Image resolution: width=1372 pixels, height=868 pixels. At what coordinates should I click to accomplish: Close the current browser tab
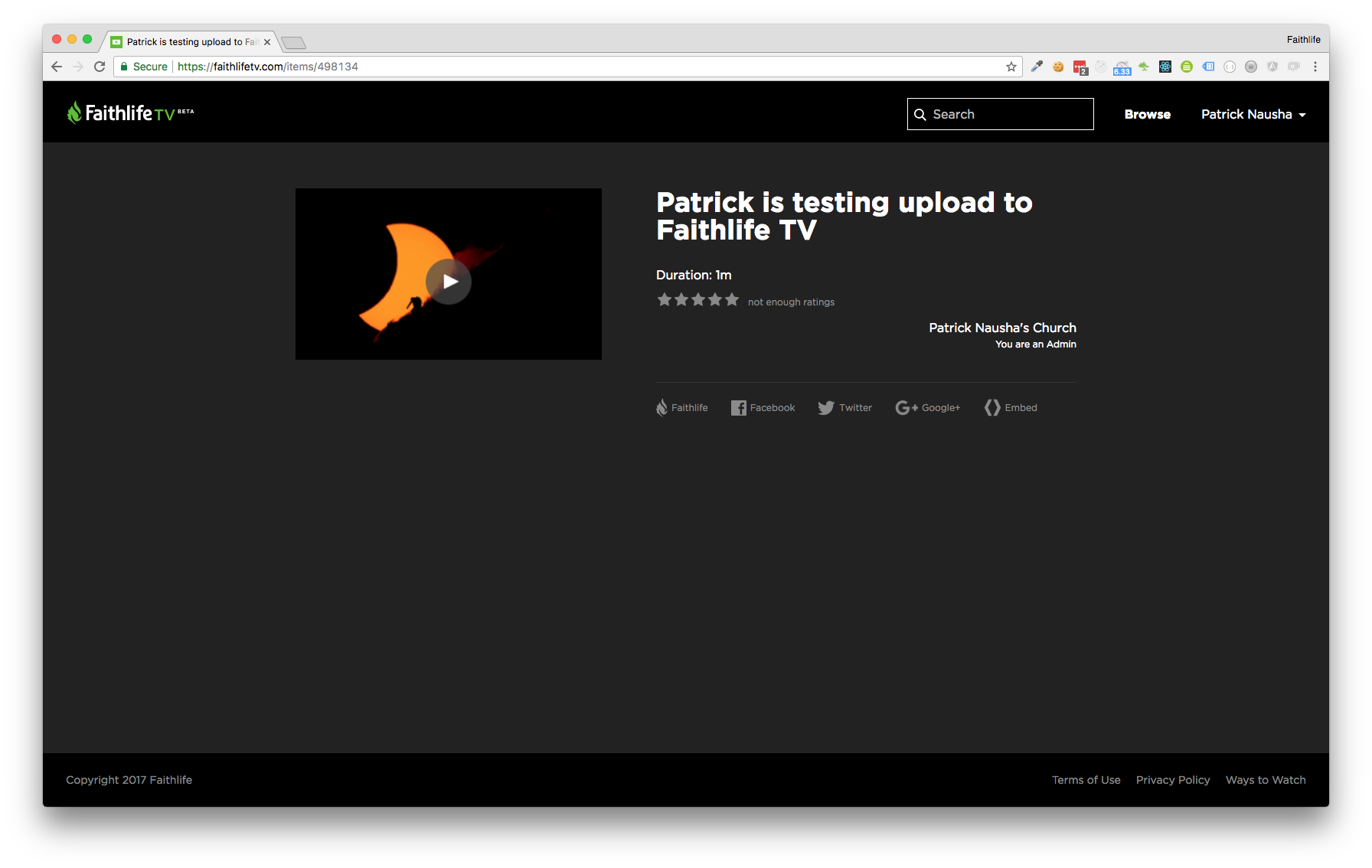coord(267,42)
